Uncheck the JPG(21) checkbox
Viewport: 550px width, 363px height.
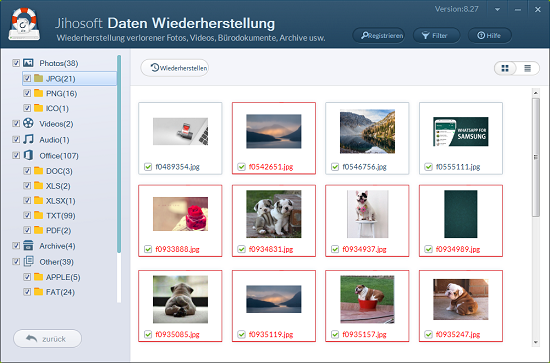pyautogui.click(x=27, y=78)
